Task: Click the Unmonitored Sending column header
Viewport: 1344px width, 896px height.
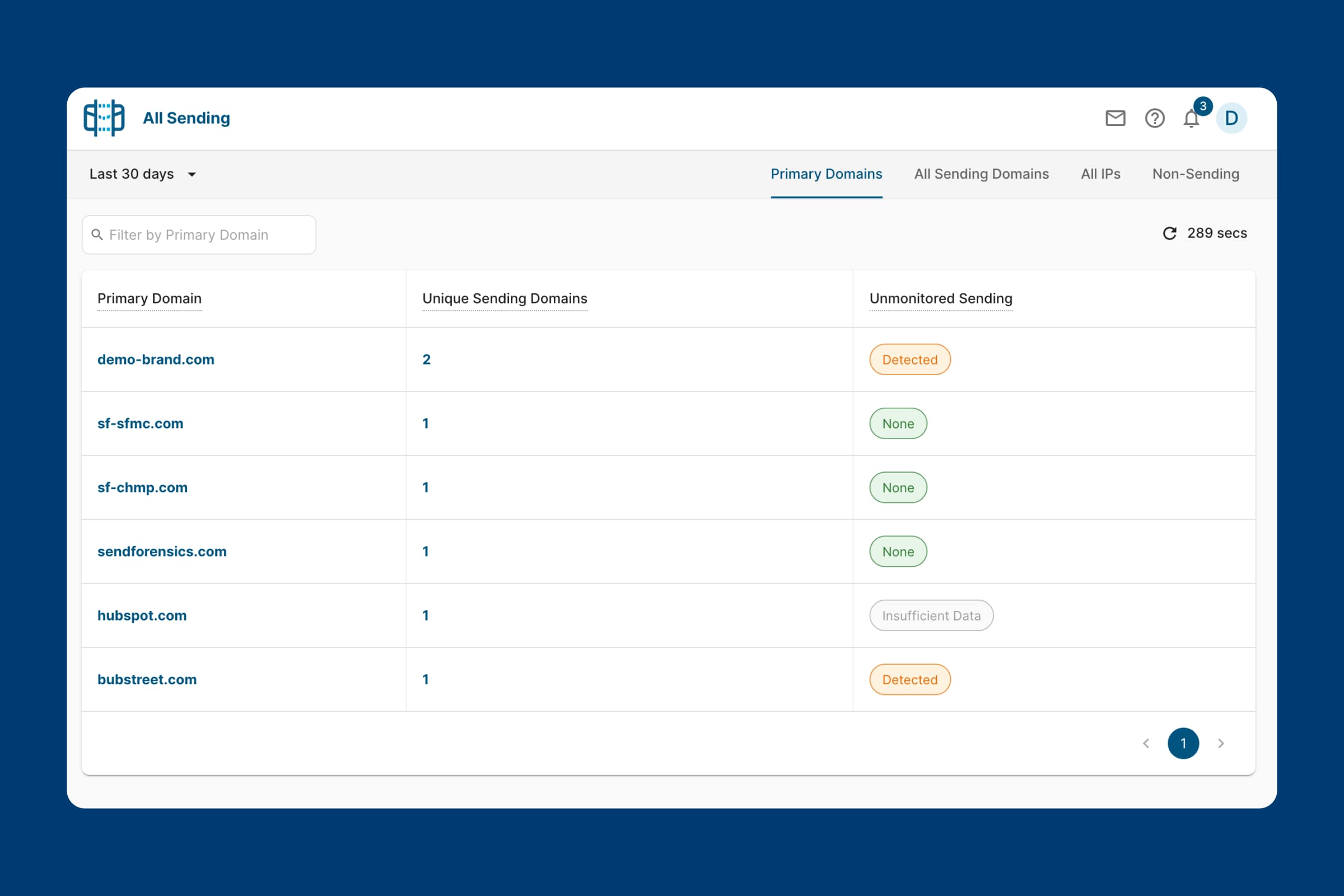Action: [941, 298]
